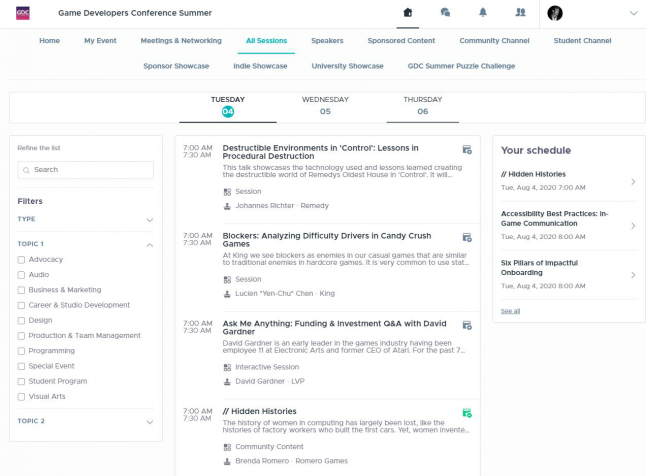This screenshot has height=476, width=646.
Task: Open the chat messages icon
Action: click(445, 13)
